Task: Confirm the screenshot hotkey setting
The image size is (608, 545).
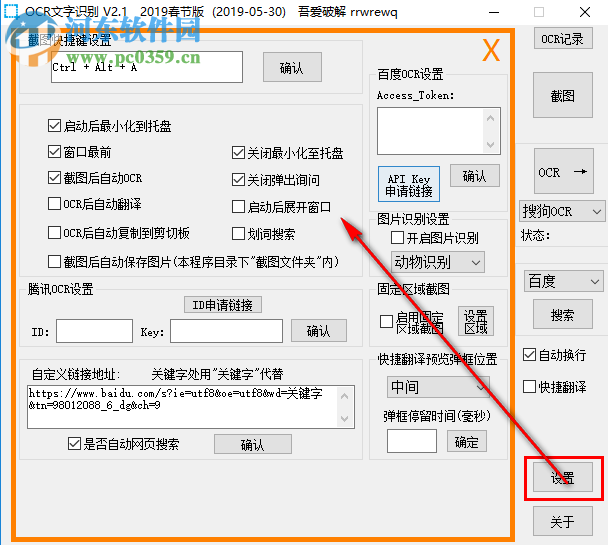Action: [x=292, y=67]
